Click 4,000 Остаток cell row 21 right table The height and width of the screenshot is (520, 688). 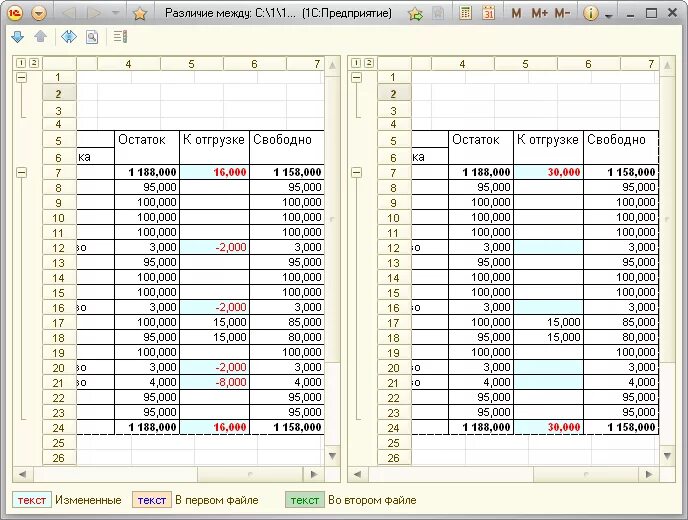pos(481,382)
